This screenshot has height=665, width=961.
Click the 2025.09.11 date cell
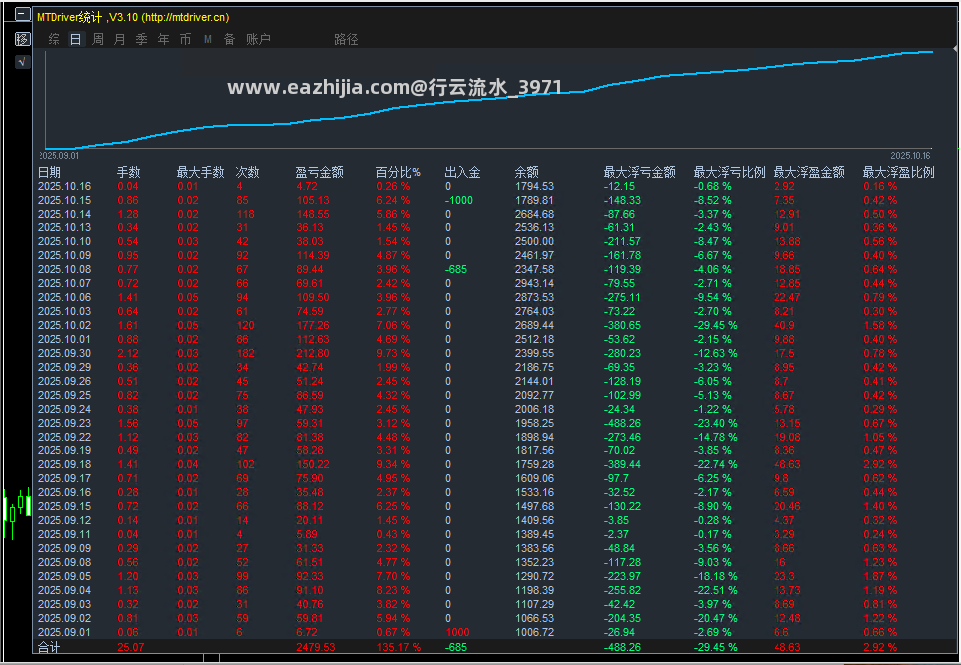(64, 534)
